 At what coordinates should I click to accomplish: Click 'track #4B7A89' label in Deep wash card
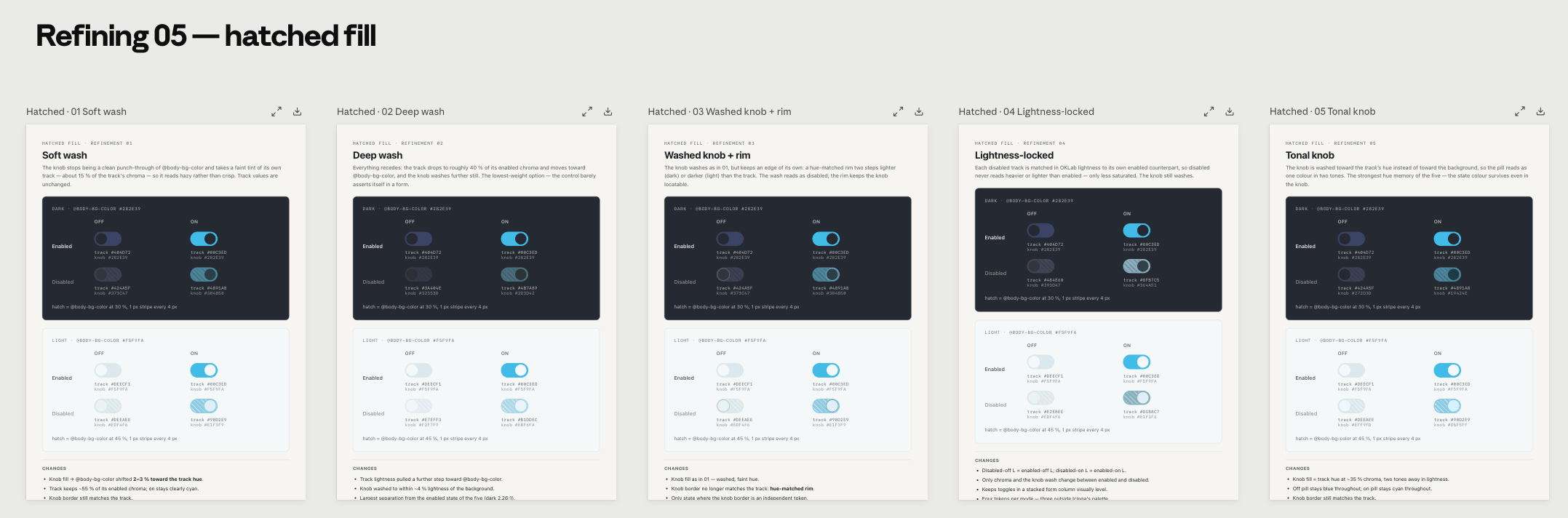pos(520,288)
